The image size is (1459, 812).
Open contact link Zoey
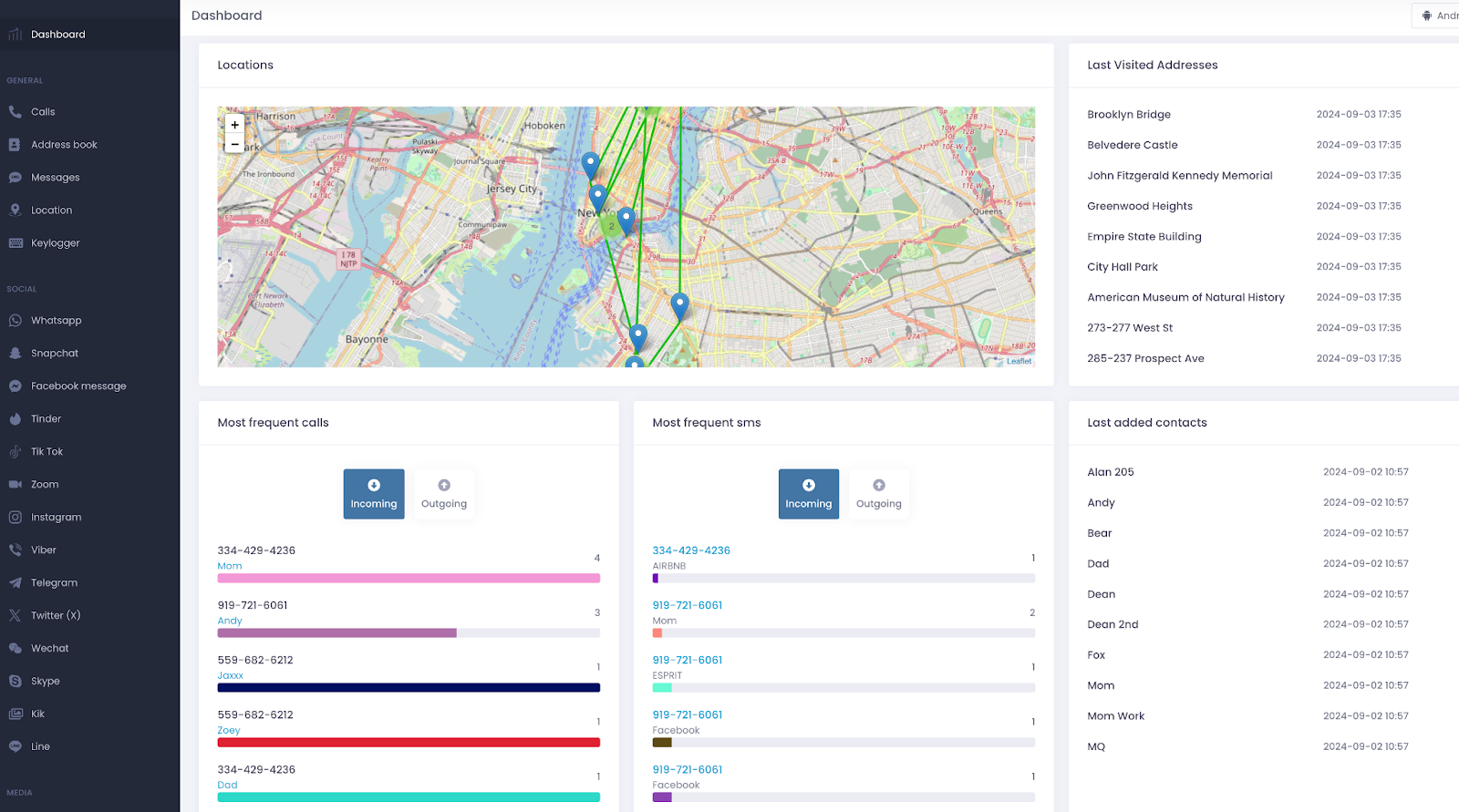229,730
